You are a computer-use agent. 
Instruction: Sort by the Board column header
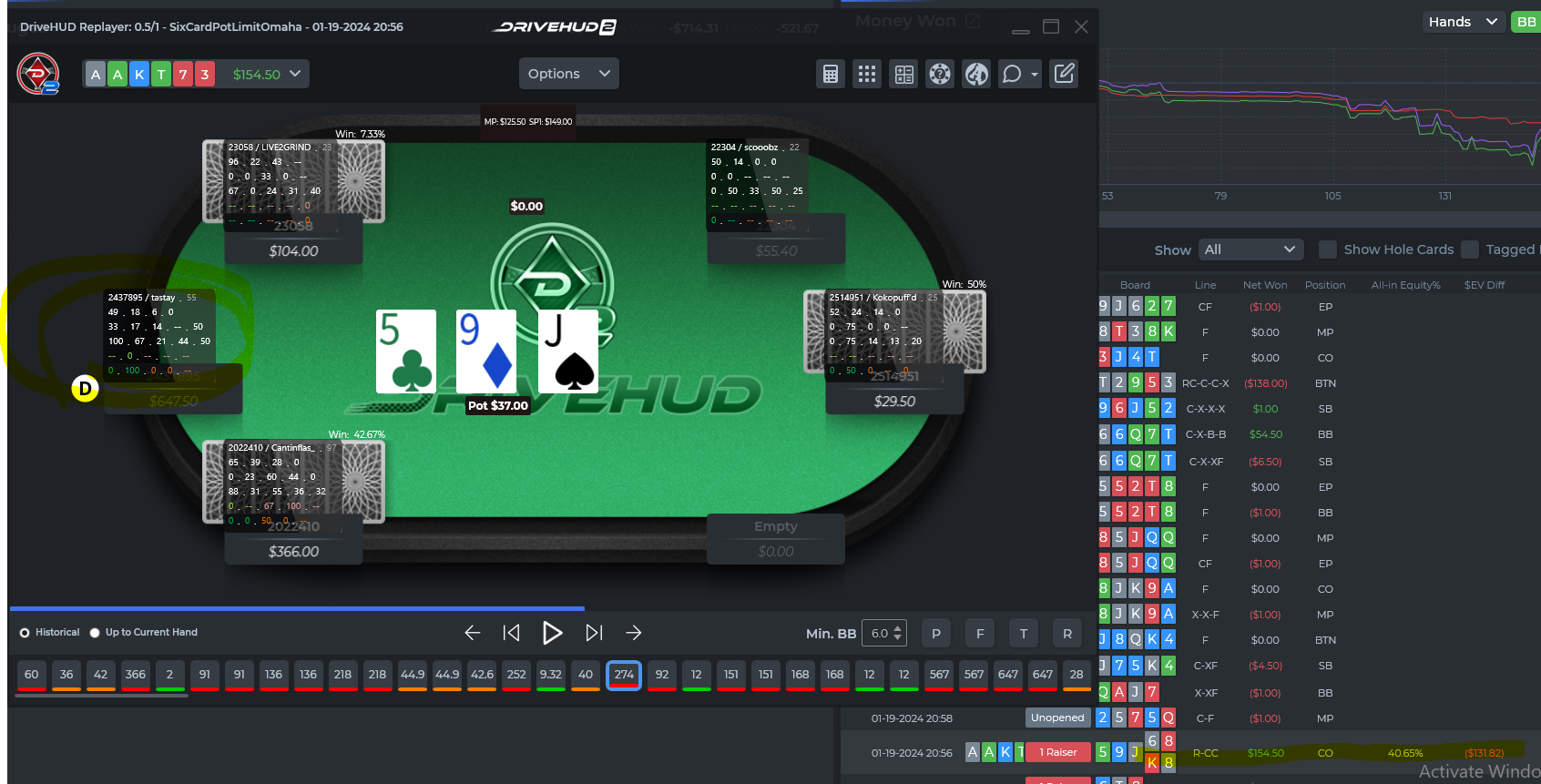point(1135,285)
